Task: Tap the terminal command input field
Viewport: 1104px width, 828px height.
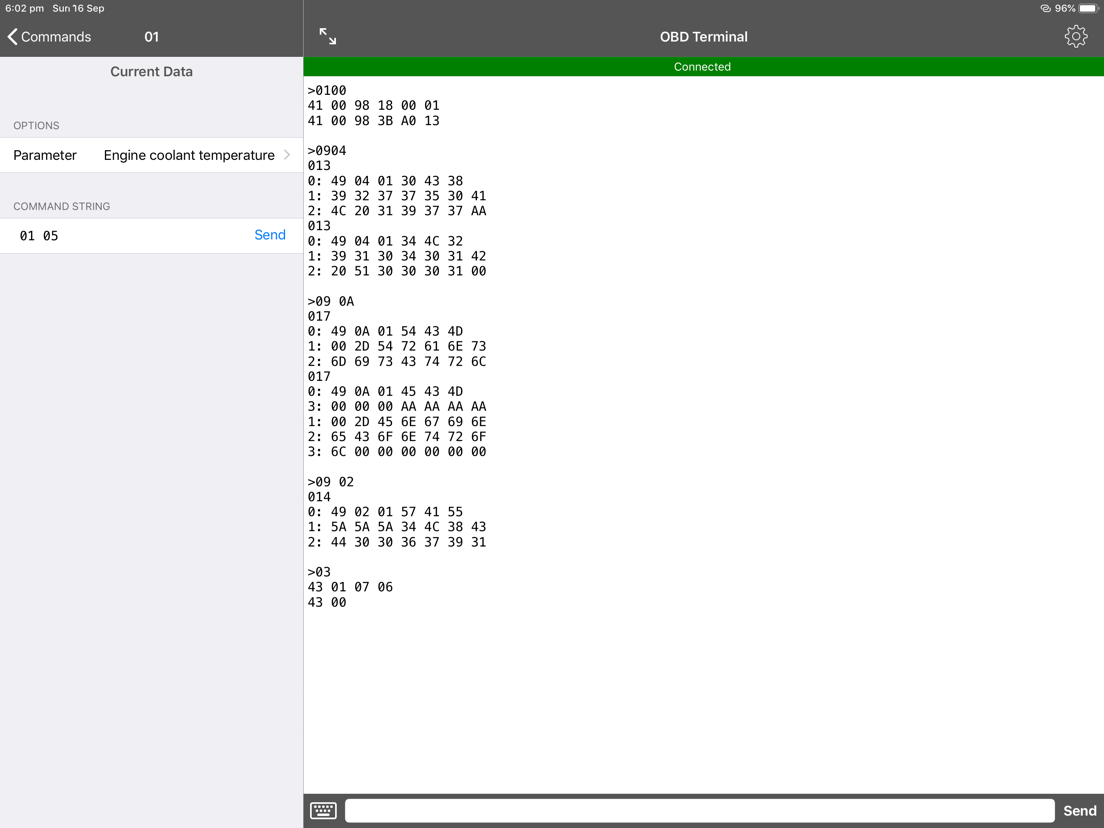Action: [699, 810]
